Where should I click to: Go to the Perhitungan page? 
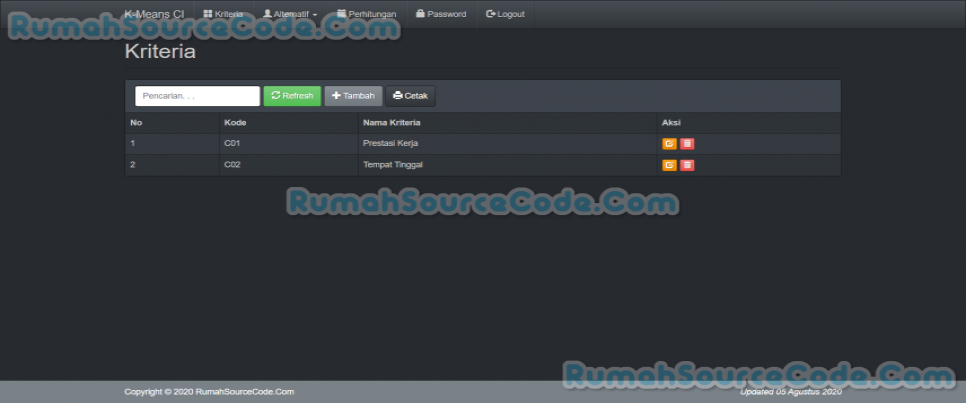click(367, 14)
